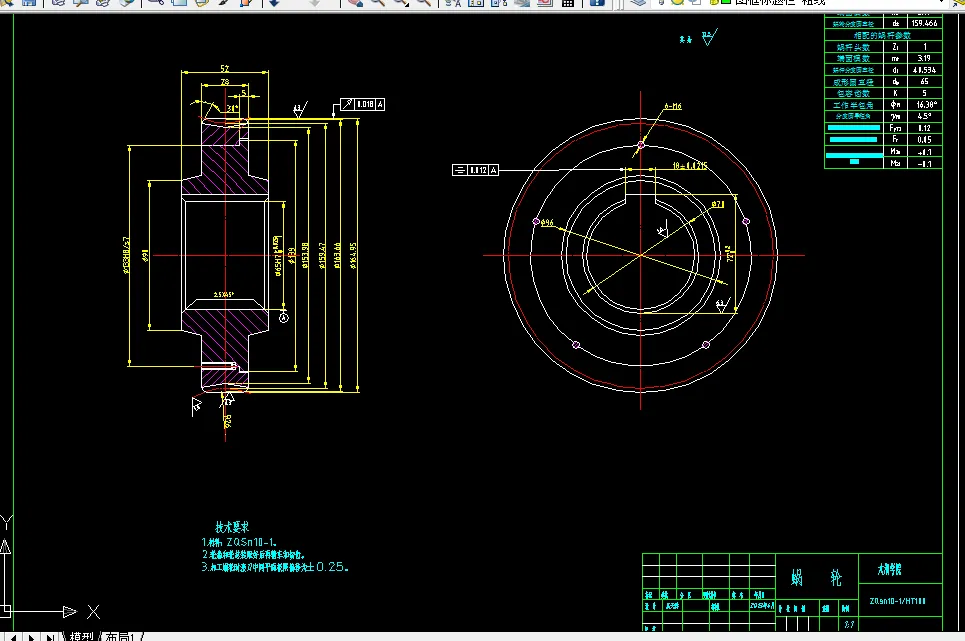Image resolution: width=965 pixels, height=641 pixels.
Task: Select the 轮 character in title block
Action: point(836,578)
